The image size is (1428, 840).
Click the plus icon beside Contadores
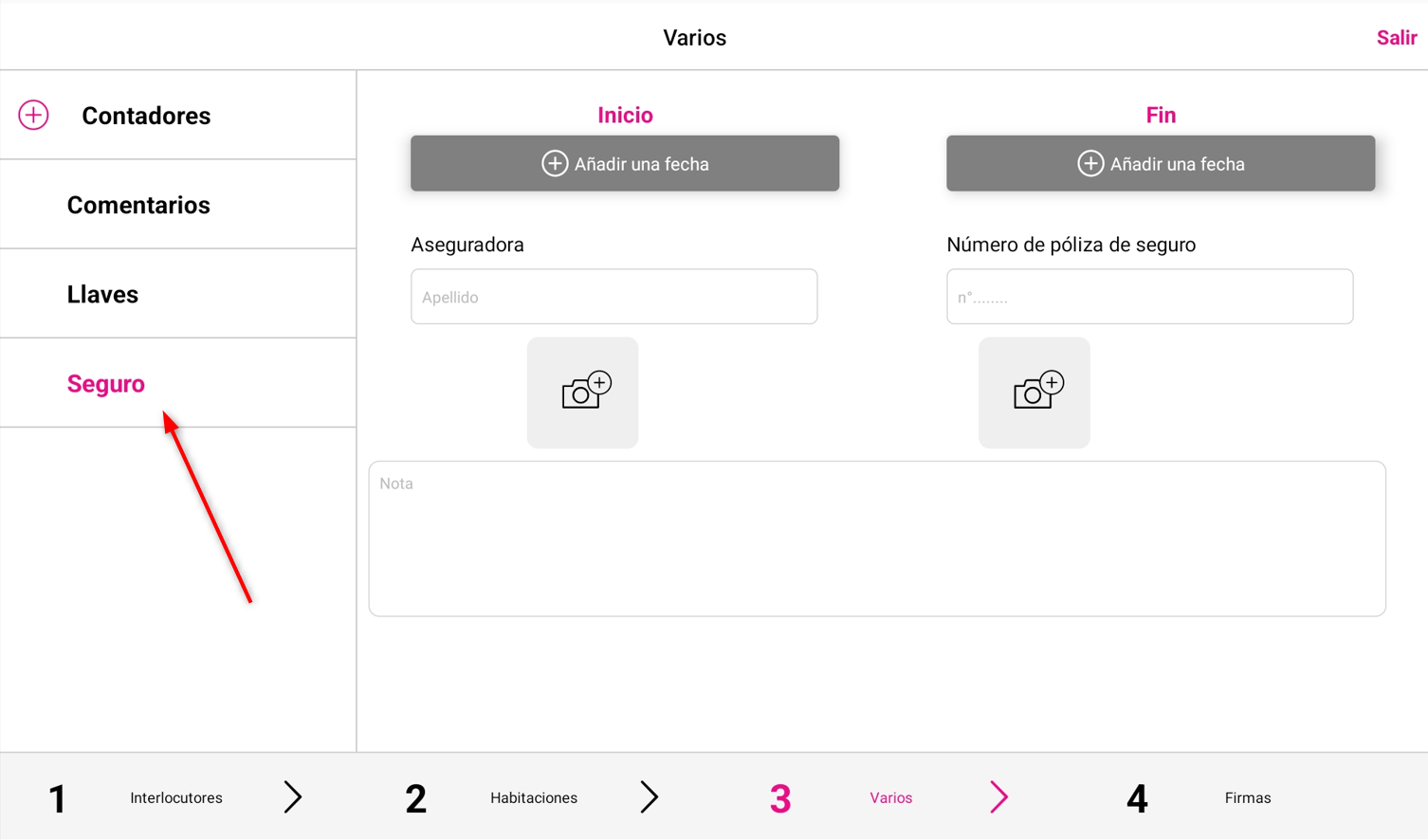[33, 115]
